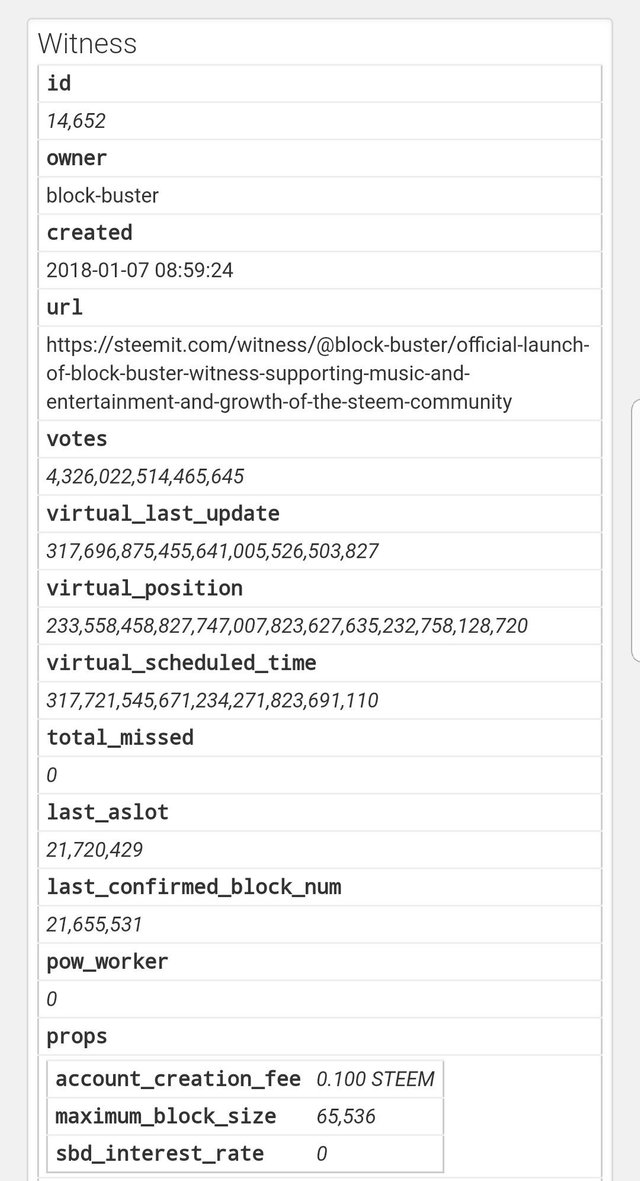Click the virtual_last_update value
The width and height of the screenshot is (640, 1181).
click(212, 551)
